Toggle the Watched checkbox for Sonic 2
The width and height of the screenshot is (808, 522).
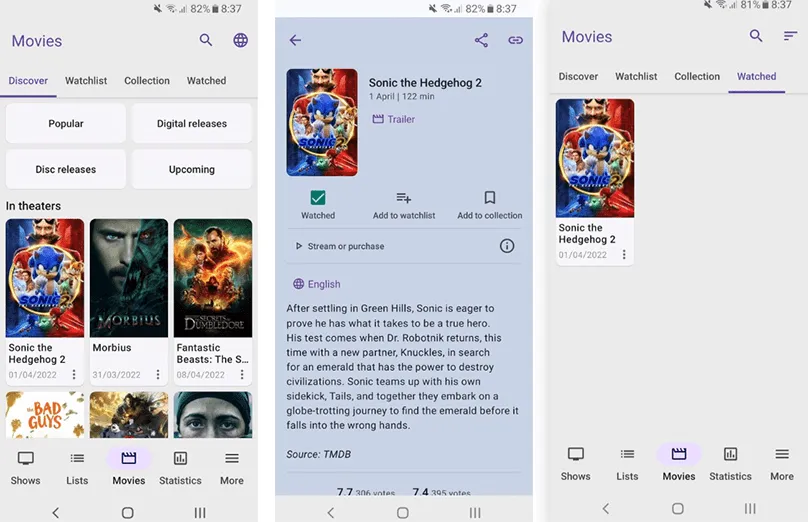pos(318,197)
